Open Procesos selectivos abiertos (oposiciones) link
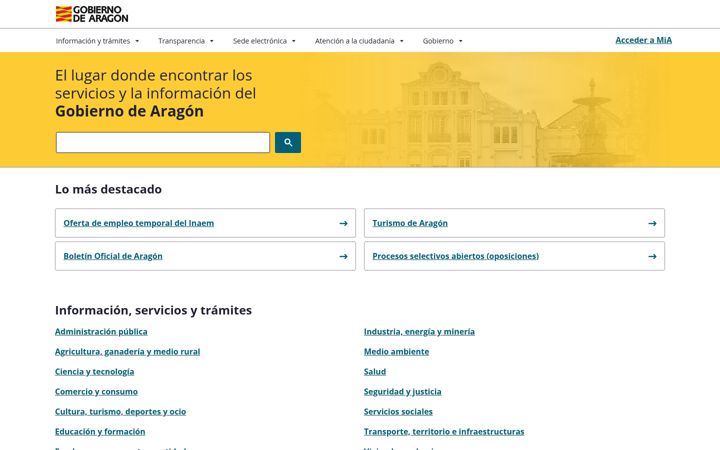This screenshot has height=450, width=720. (x=456, y=256)
